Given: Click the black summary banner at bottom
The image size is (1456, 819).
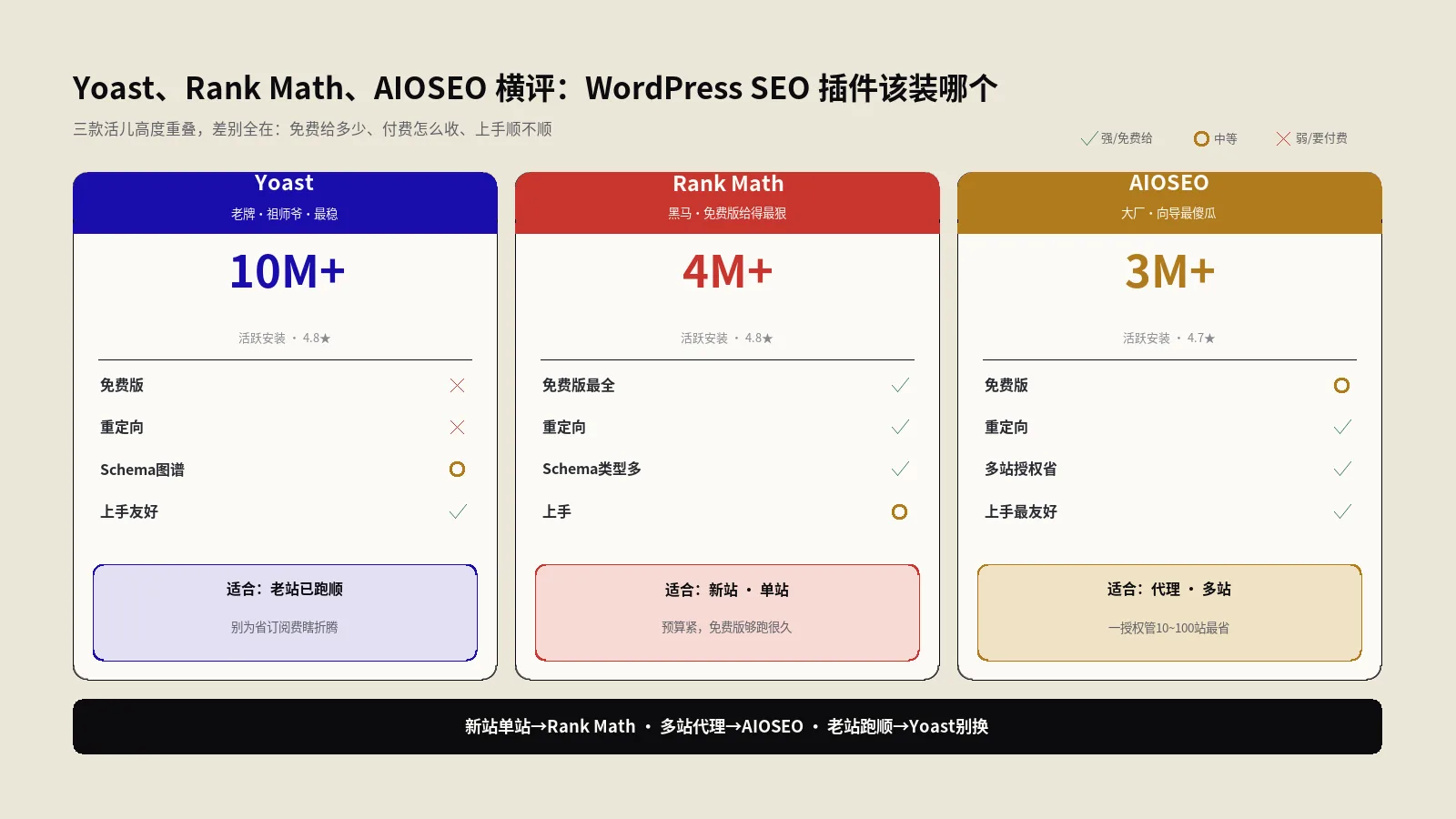Looking at the screenshot, I should coord(727,726).
